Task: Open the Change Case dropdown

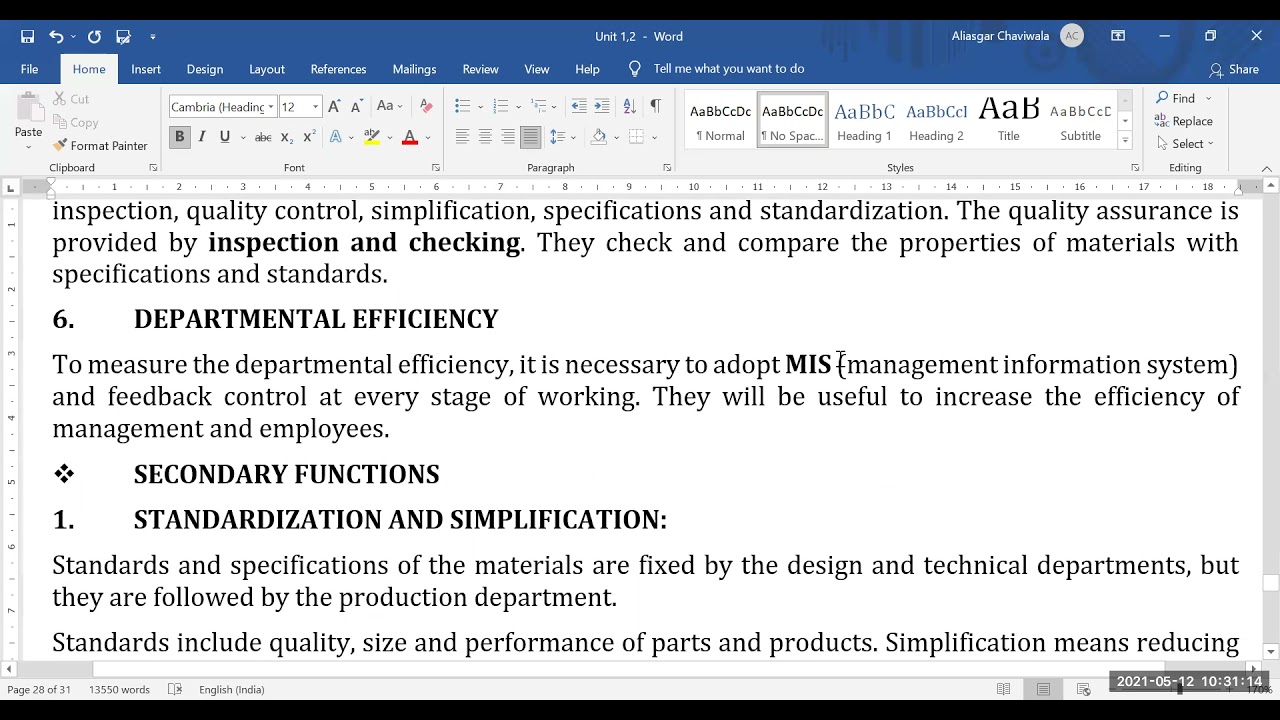Action: click(389, 107)
